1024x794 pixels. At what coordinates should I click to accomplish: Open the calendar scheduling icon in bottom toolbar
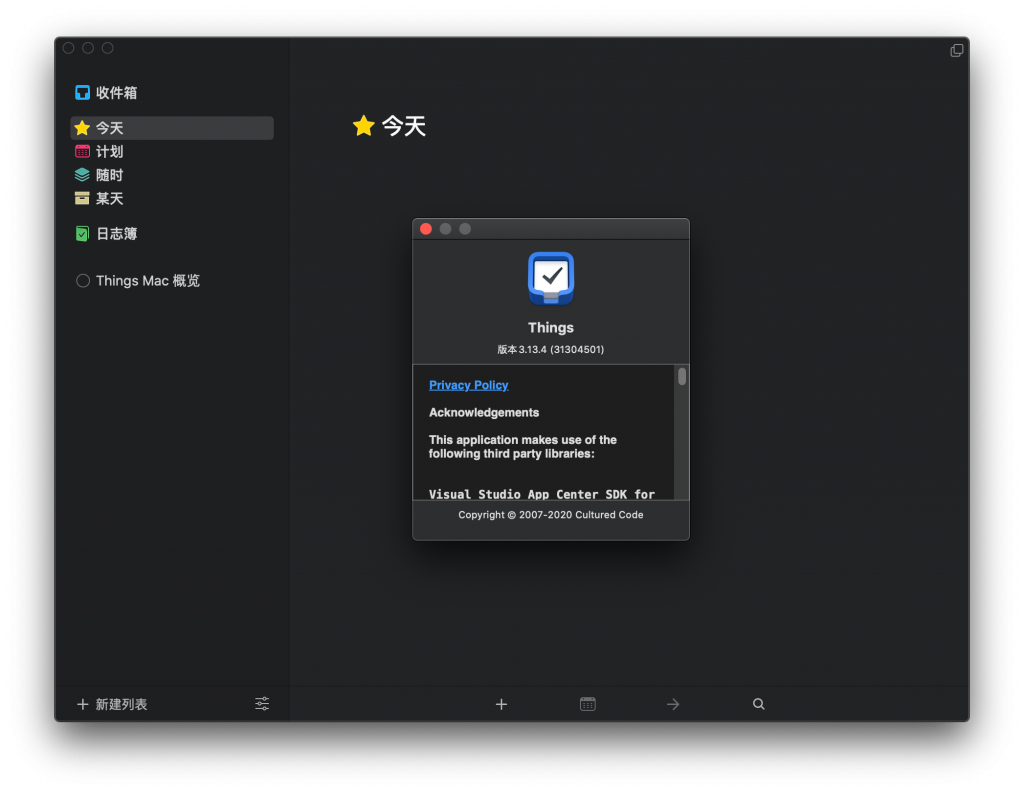click(x=588, y=704)
